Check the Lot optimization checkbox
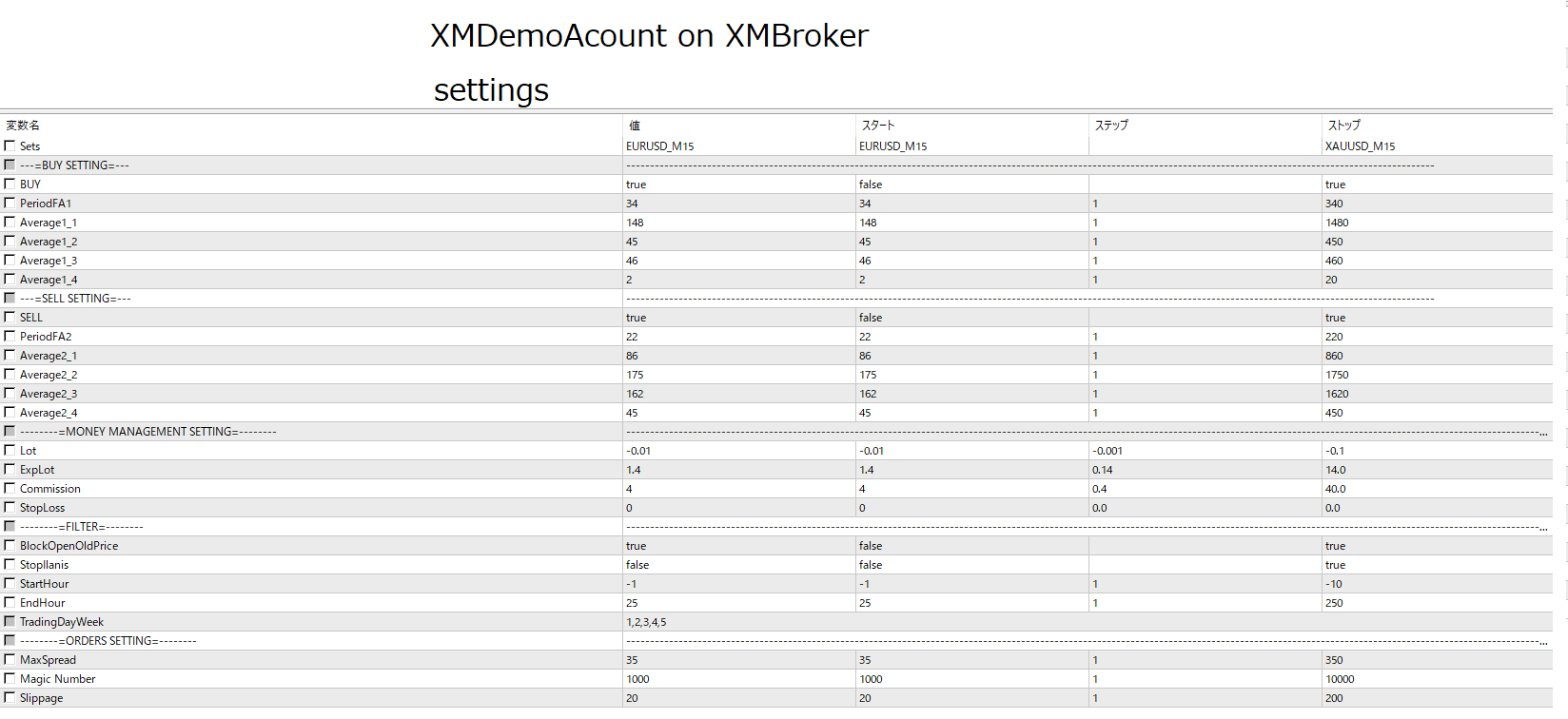Viewport: 1568px width, 719px height. pos(10,450)
